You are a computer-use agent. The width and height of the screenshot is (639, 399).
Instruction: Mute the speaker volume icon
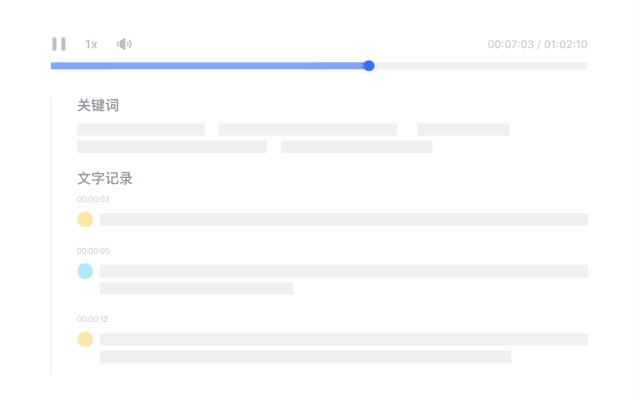(124, 44)
